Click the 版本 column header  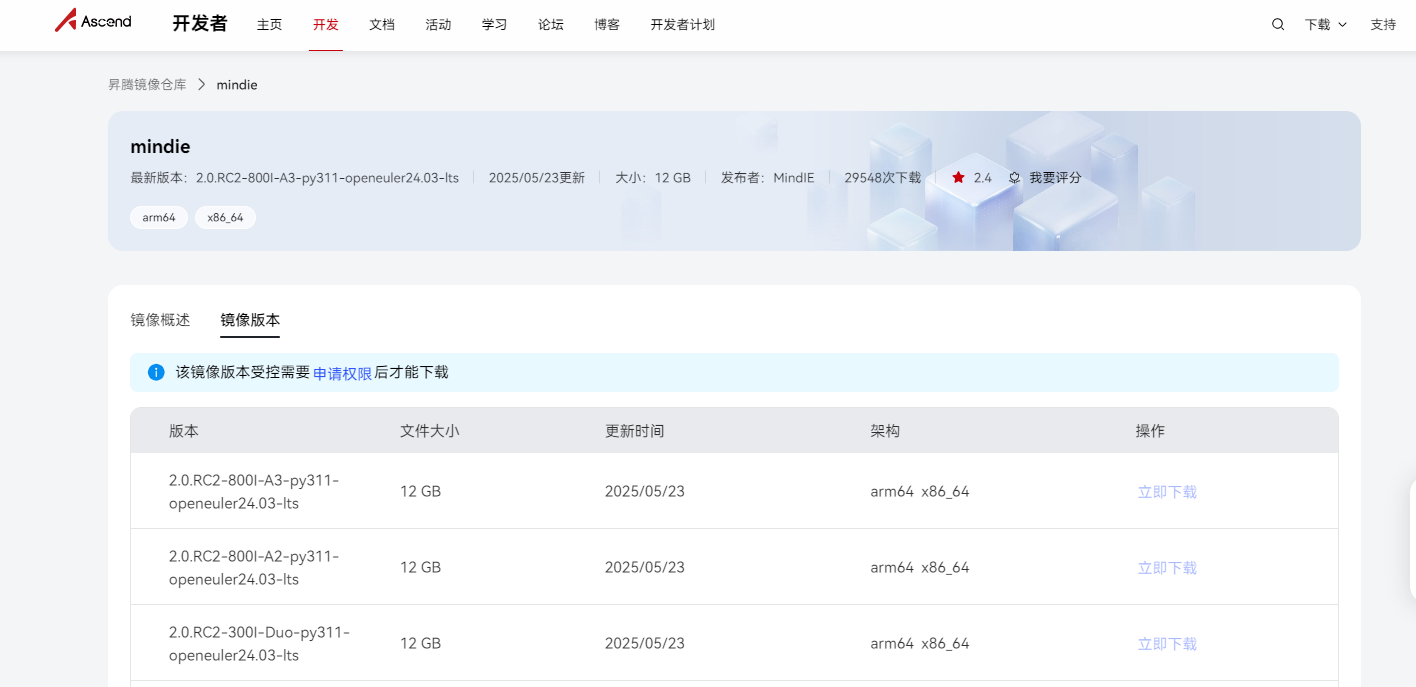(184, 431)
